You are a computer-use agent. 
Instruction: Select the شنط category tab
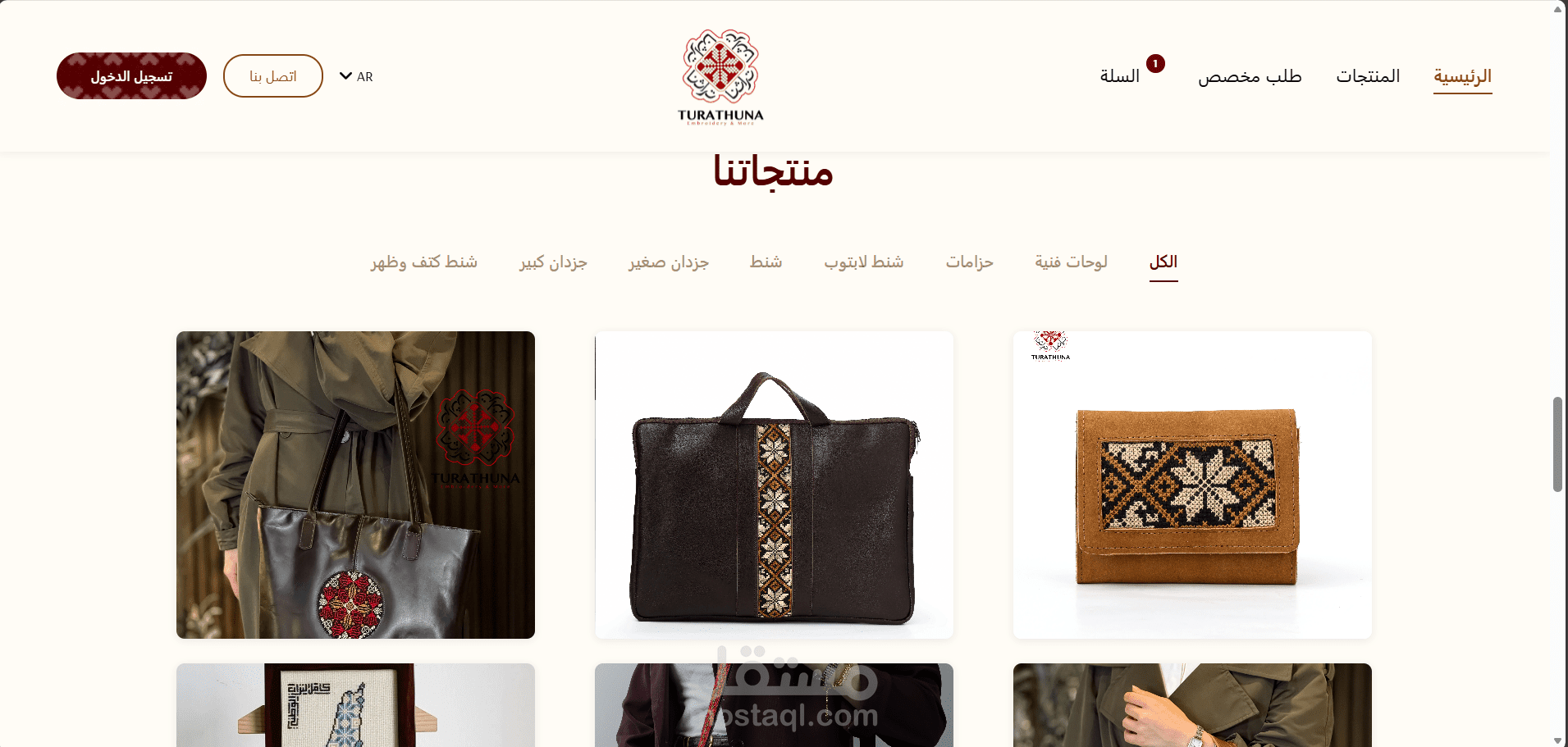pos(766,262)
